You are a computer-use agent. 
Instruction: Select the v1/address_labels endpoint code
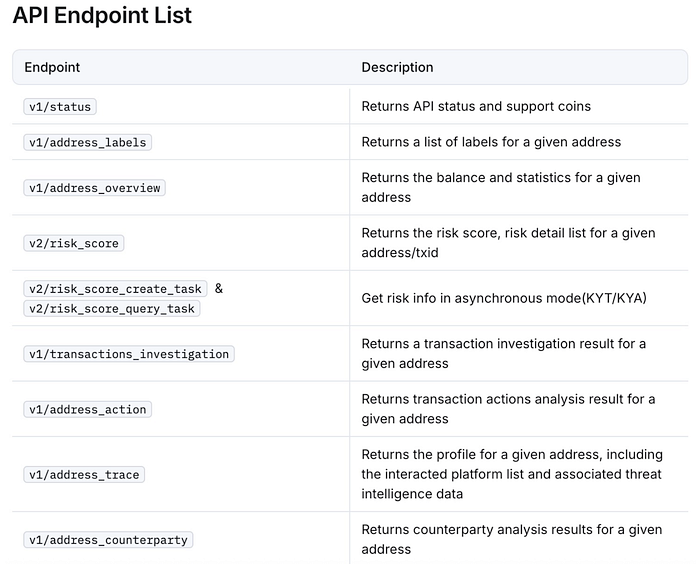point(87,142)
